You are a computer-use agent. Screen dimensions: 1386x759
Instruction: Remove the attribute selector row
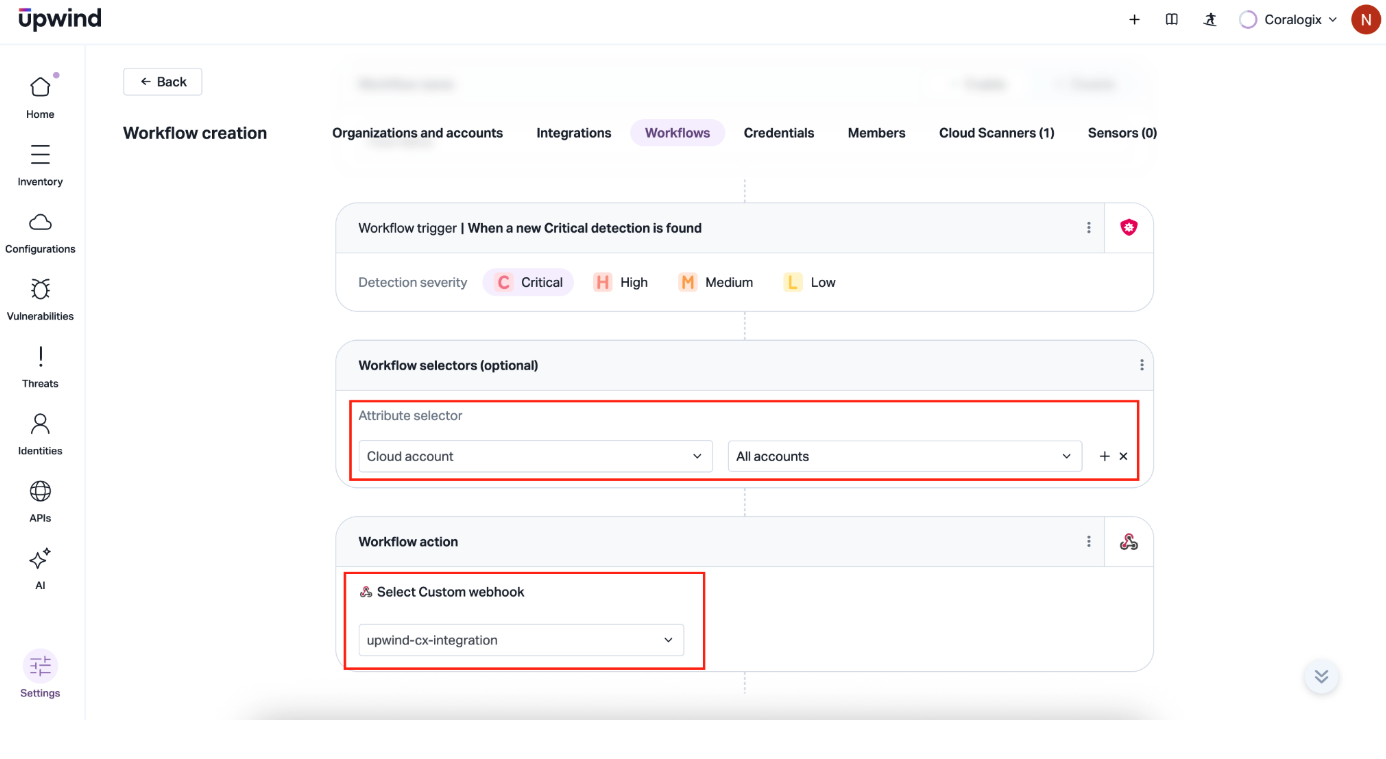point(1123,456)
